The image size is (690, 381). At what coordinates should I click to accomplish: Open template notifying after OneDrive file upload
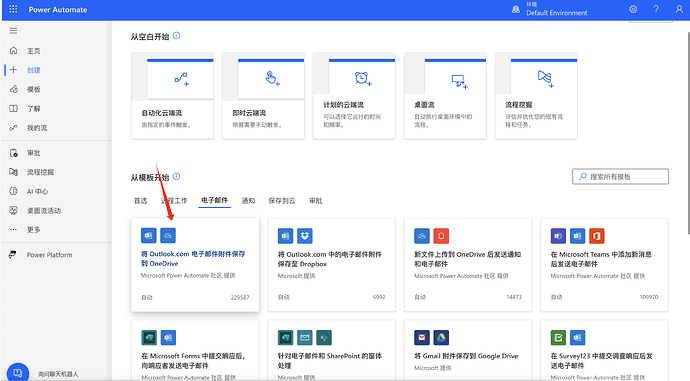pos(468,265)
